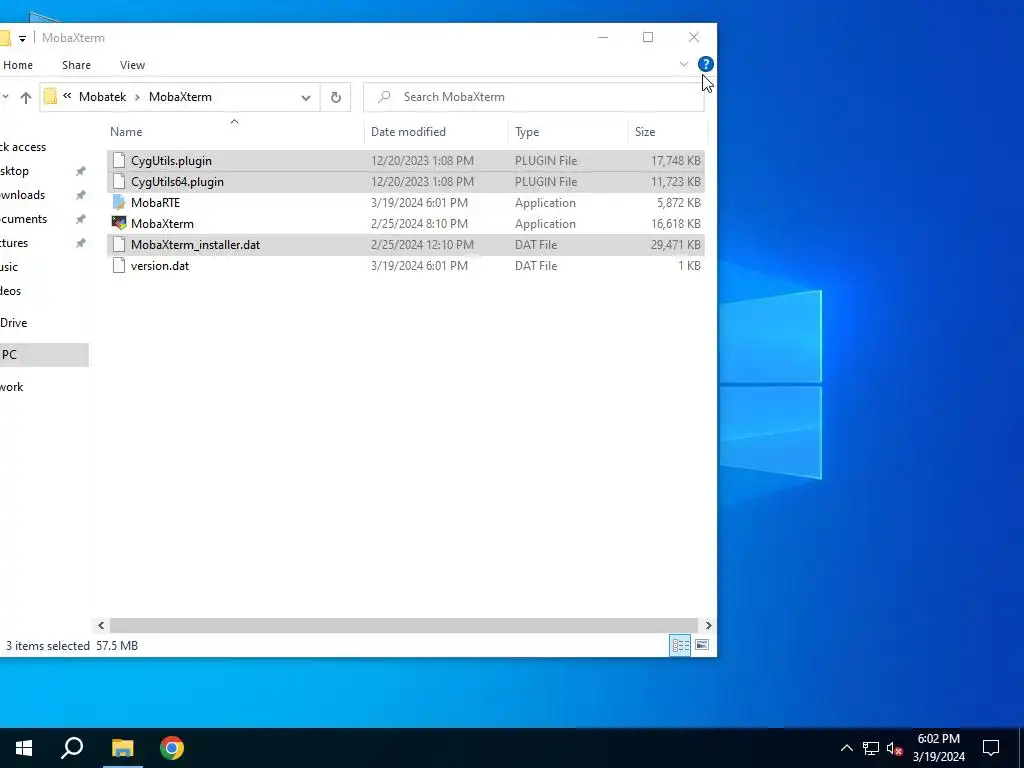This screenshot has width=1024, height=768.
Task: Launch Google Chrome from taskbar
Action: 172,748
